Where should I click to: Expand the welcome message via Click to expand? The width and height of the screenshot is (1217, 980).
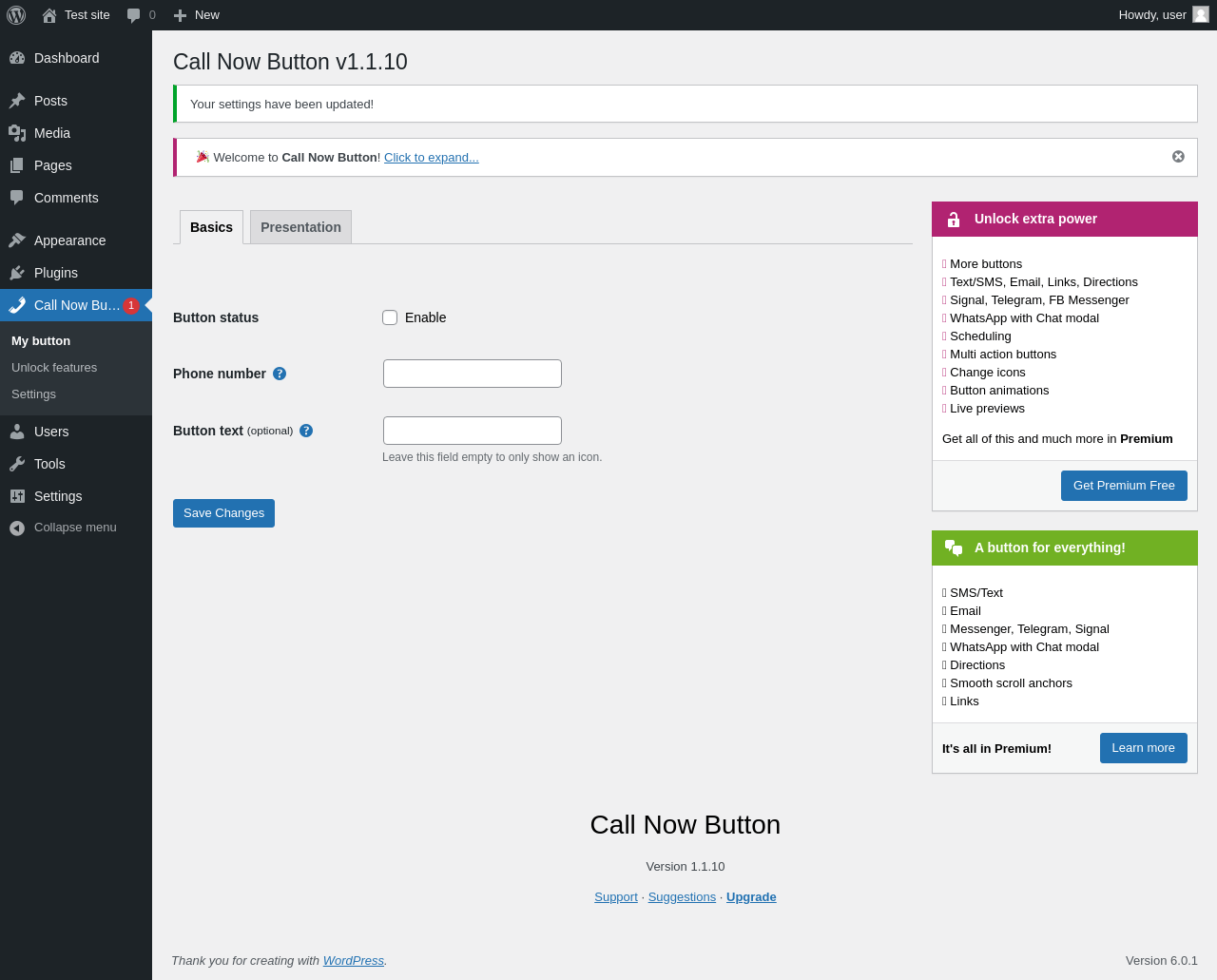[x=432, y=158]
